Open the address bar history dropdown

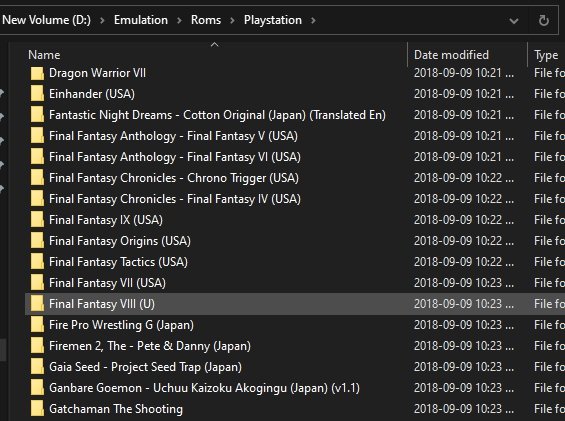point(514,21)
